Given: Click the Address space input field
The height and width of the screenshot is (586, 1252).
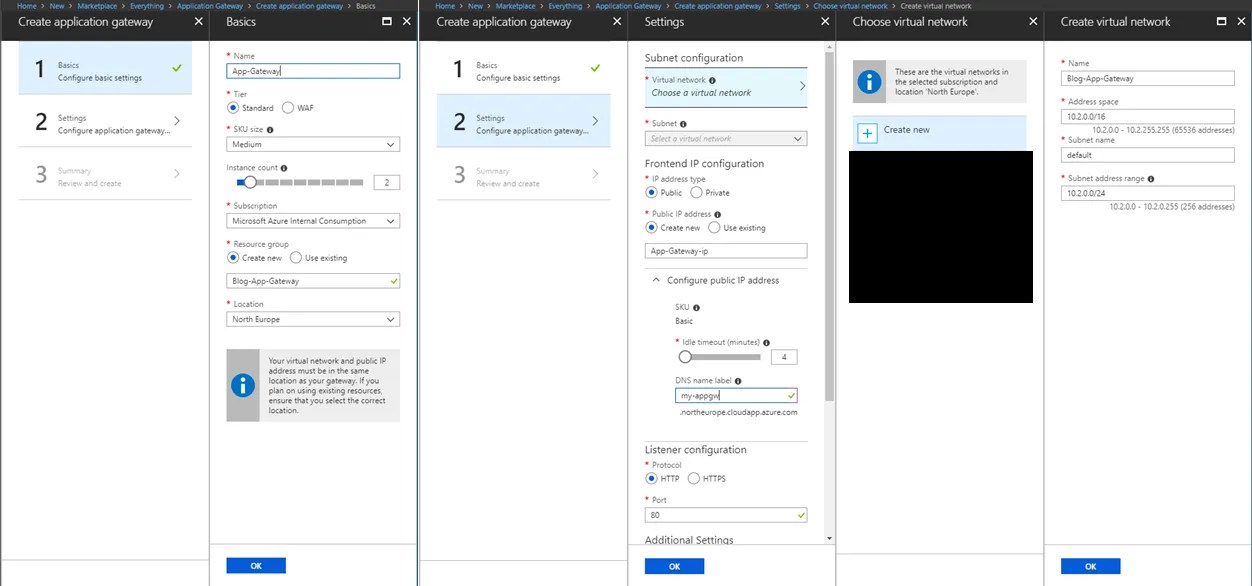Looking at the screenshot, I should click(1148, 117).
